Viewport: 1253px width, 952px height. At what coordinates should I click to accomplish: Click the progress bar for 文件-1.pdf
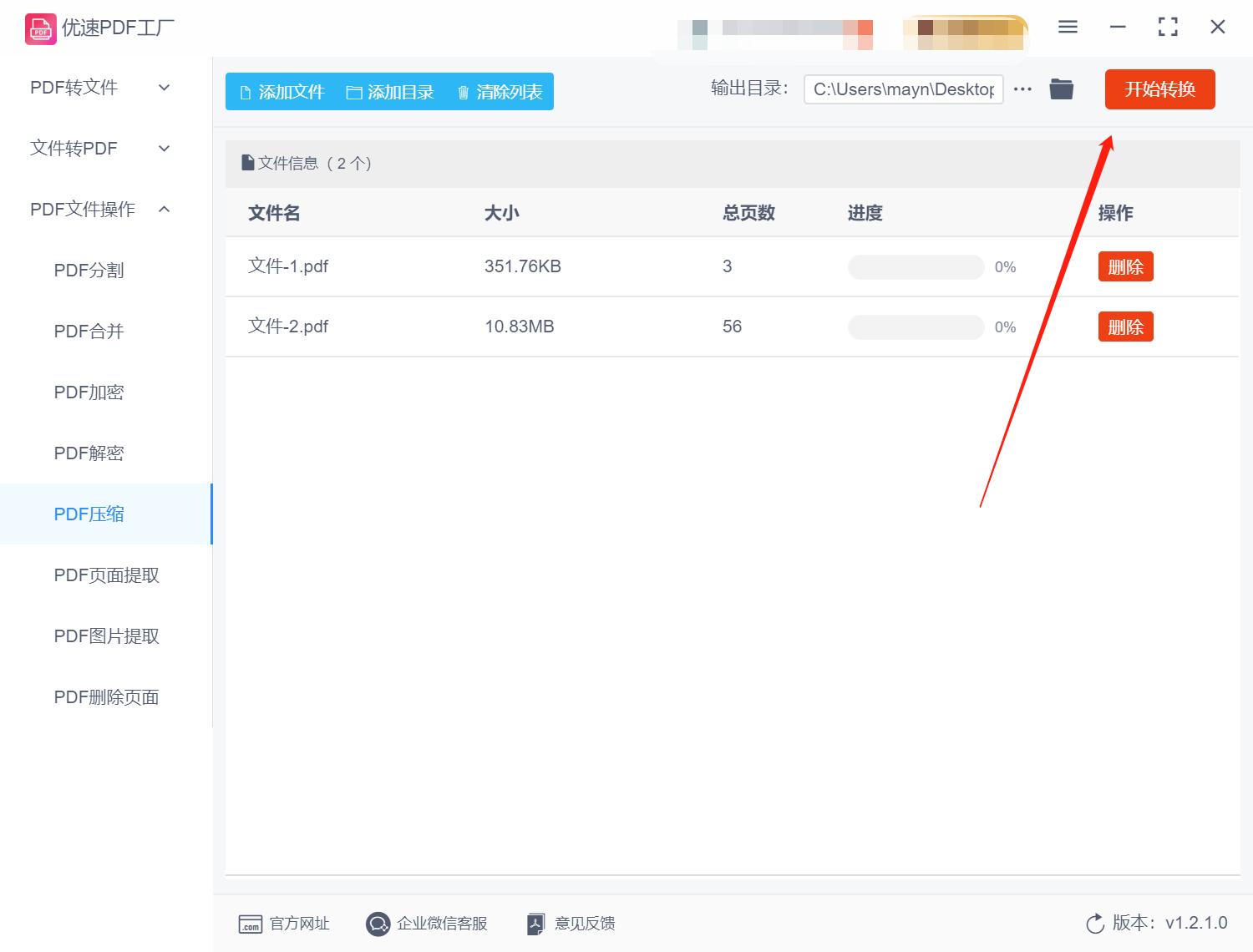916,266
